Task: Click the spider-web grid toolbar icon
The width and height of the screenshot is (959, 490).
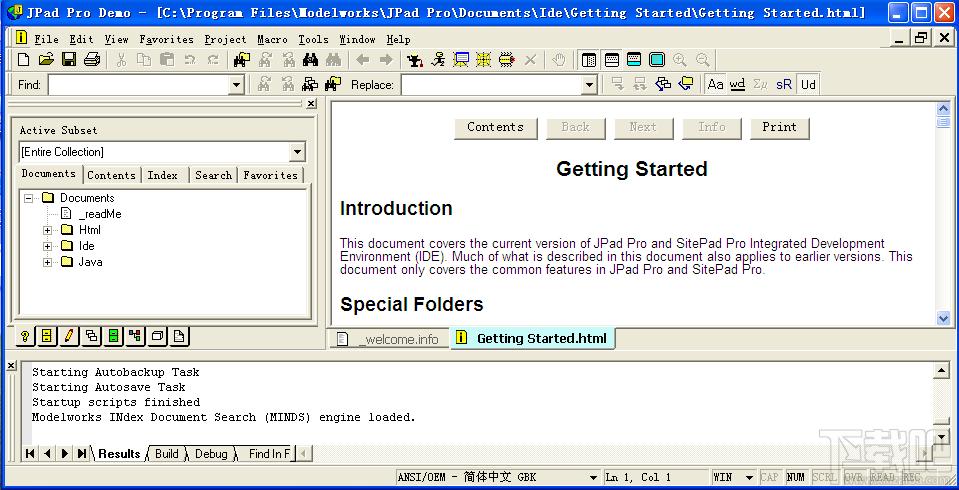Action: 484,59
